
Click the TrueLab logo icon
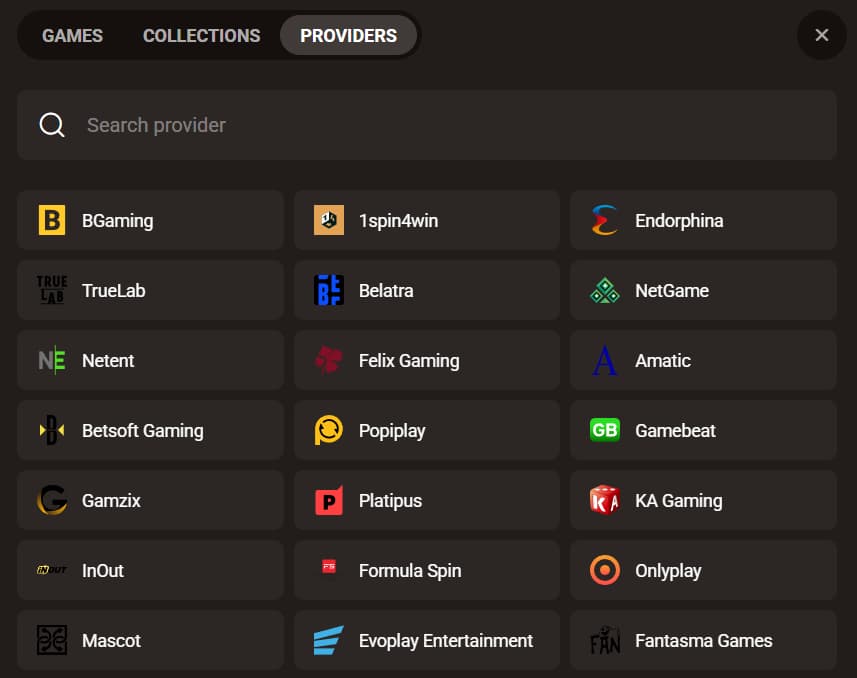[52, 290]
